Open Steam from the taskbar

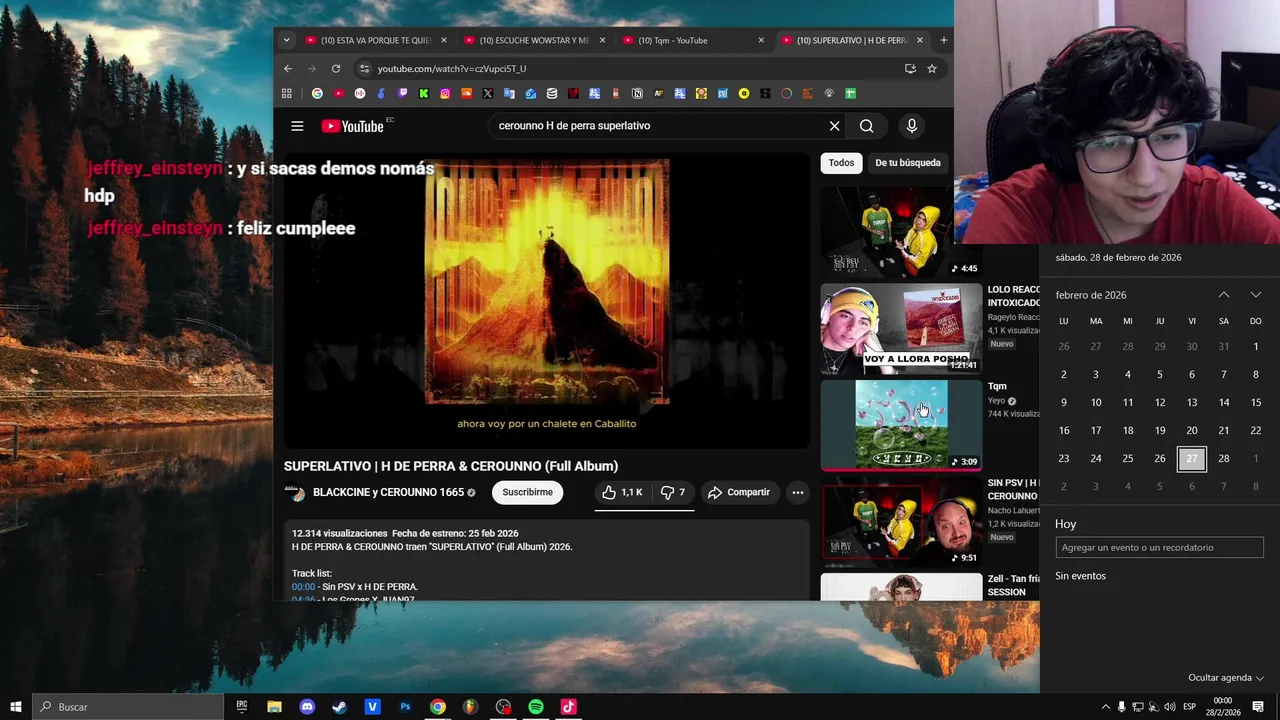click(x=339, y=707)
